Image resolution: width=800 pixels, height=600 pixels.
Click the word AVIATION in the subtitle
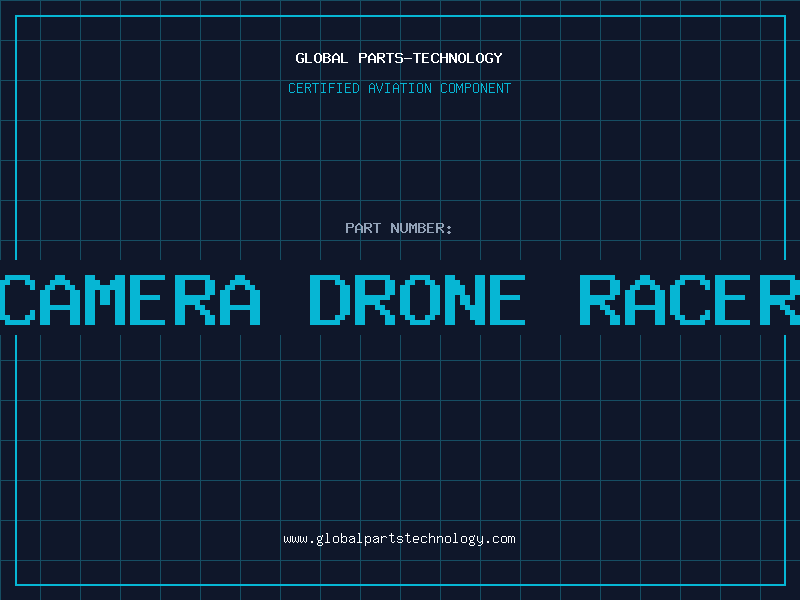[x=400, y=88]
